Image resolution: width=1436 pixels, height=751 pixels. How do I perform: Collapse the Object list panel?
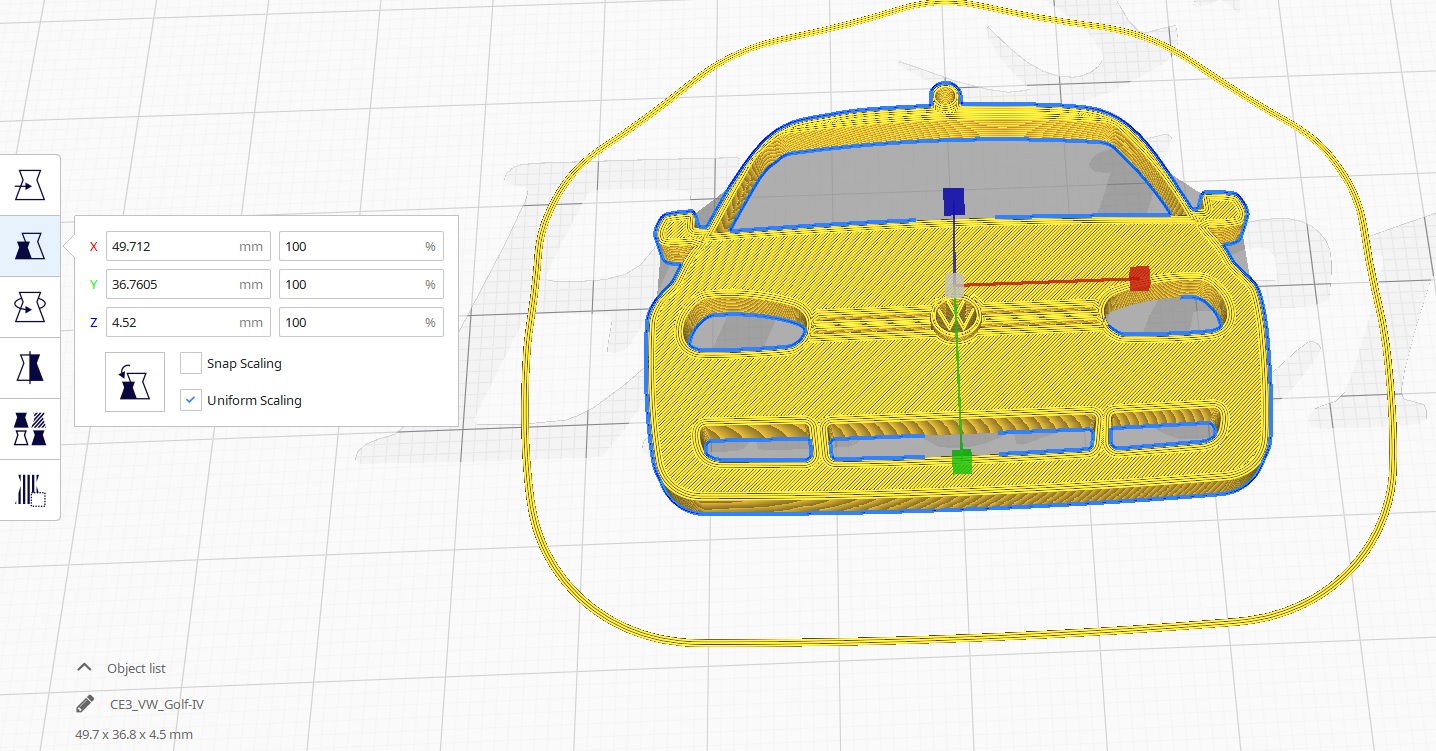click(84, 668)
